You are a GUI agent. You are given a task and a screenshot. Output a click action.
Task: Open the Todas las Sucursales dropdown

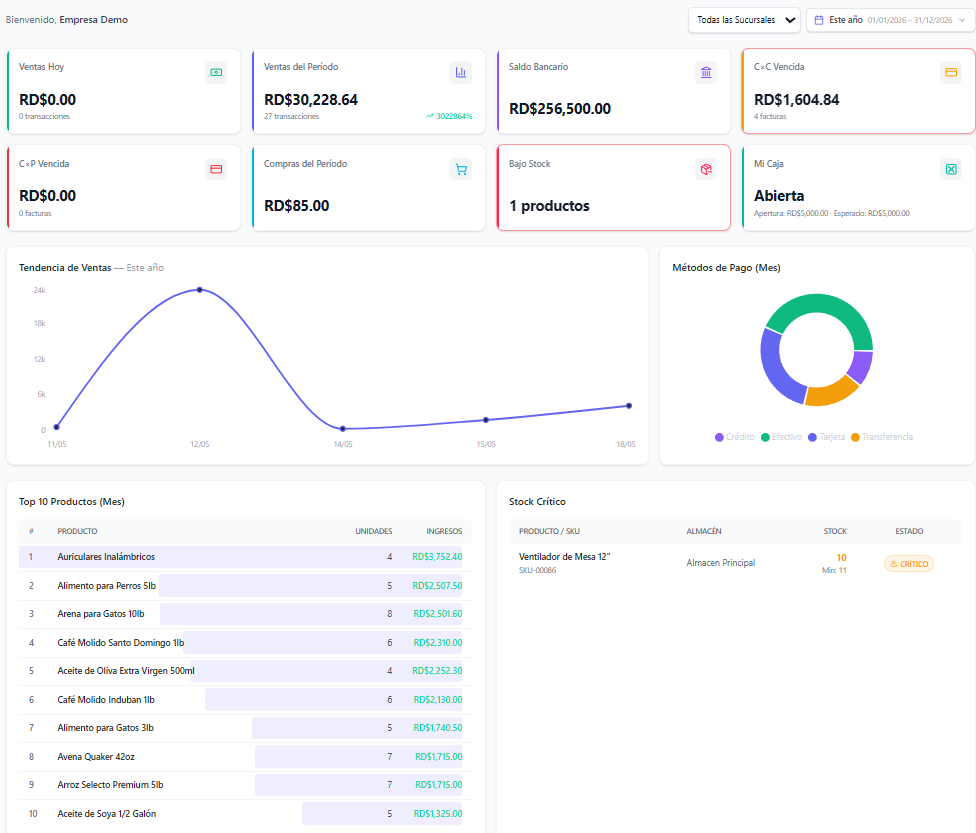(x=744, y=20)
